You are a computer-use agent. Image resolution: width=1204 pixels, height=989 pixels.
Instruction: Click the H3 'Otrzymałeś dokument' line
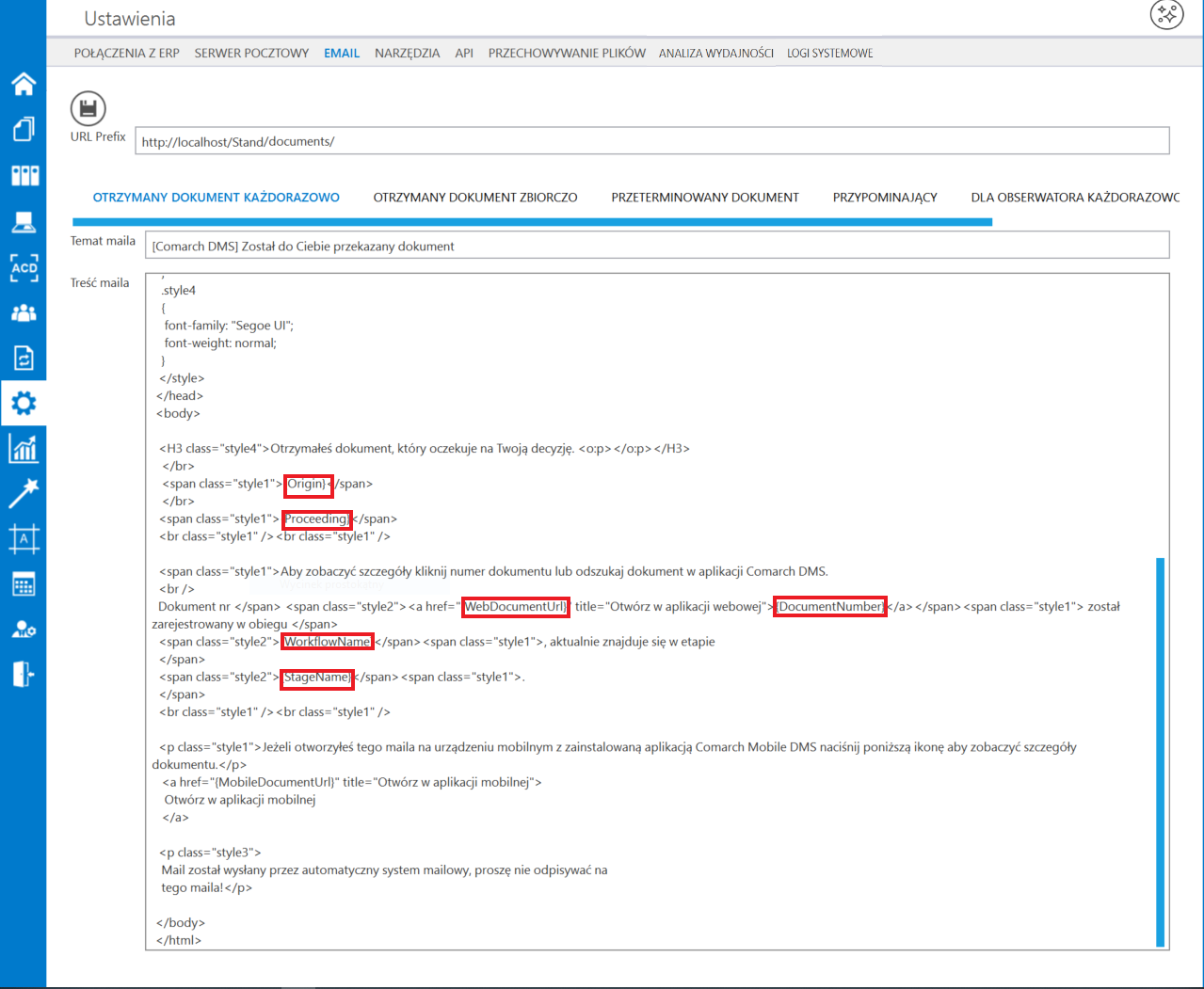point(425,449)
